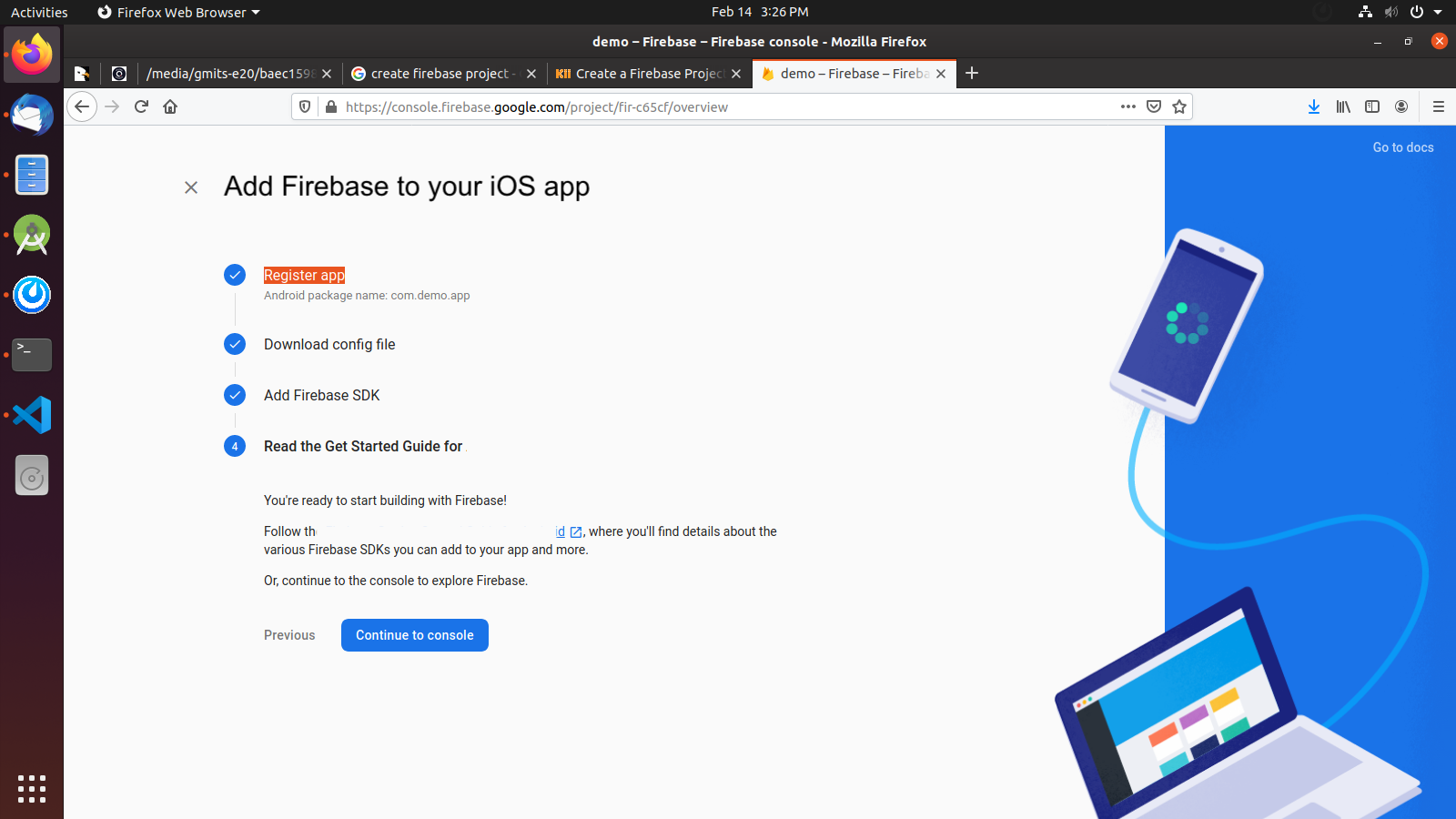Open the system status menu arrow
This screenshot has height=819, width=1456.
(x=1438, y=12)
